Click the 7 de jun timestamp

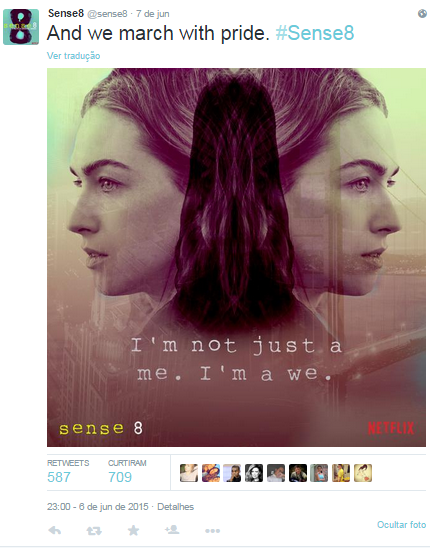pyautogui.click(x=152, y=14)
